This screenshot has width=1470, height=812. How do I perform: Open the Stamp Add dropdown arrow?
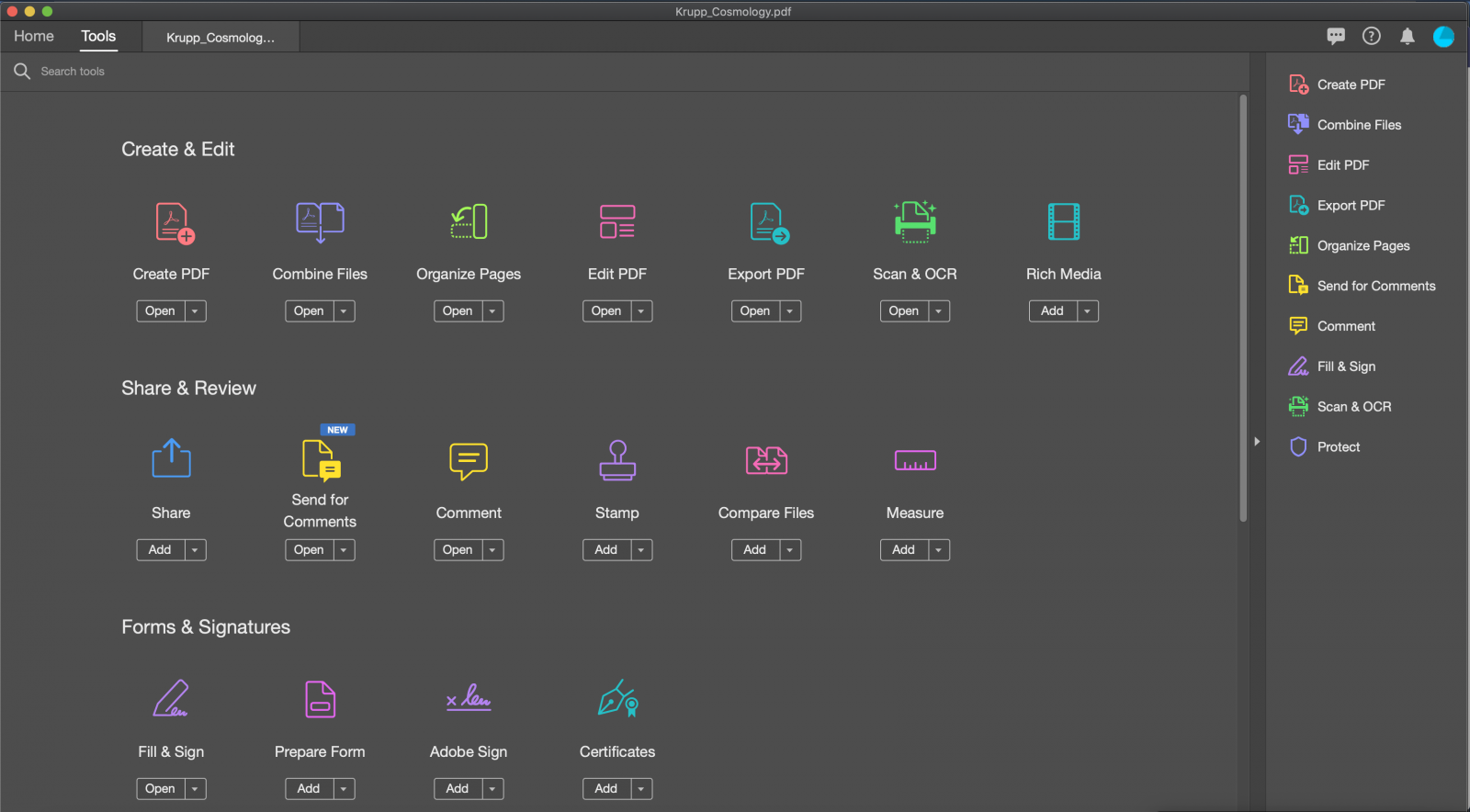pyautogui.click(x=641, y=550)
